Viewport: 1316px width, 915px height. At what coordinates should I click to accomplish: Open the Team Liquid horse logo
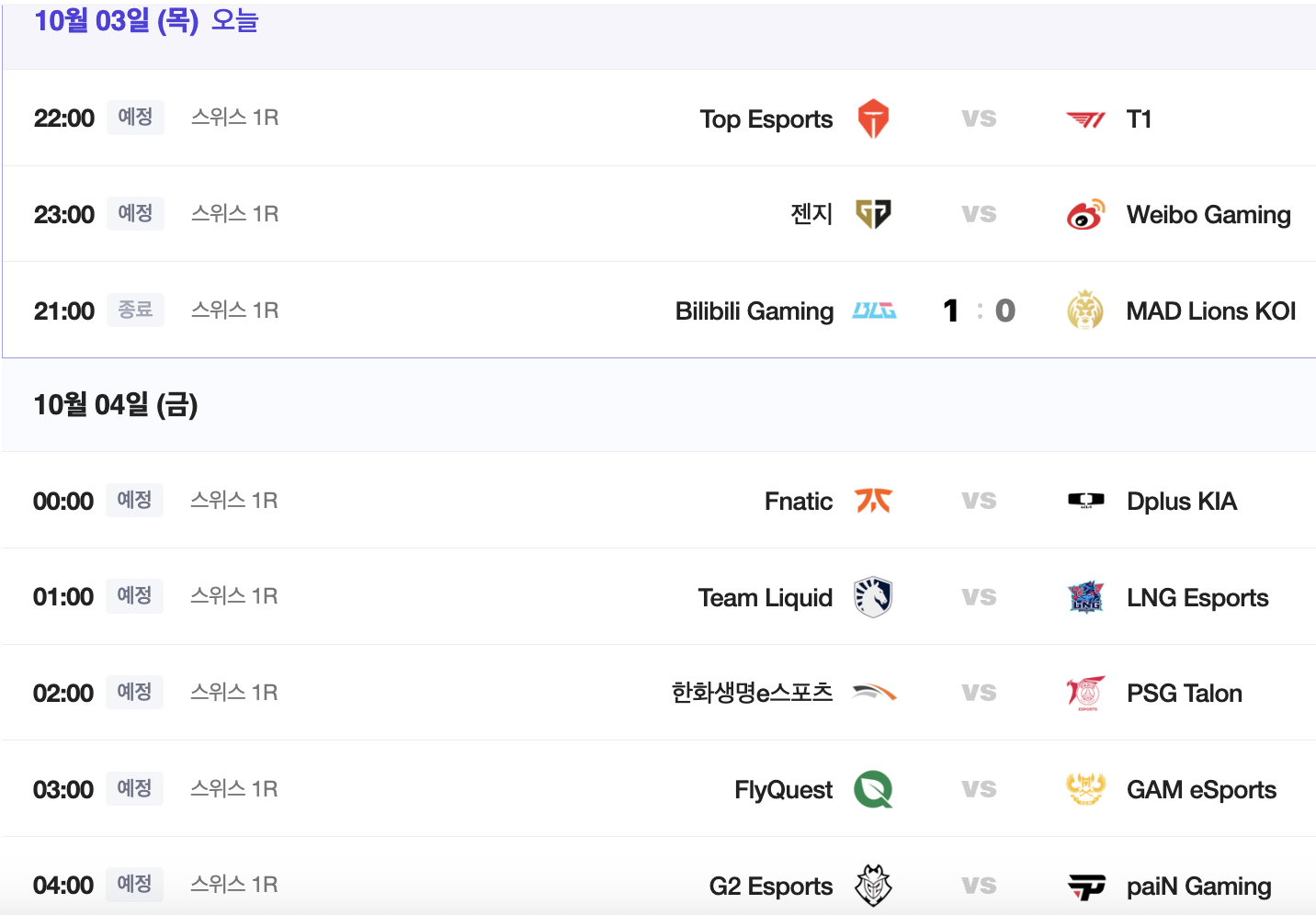pyautogui.click(x=874, y=597)
